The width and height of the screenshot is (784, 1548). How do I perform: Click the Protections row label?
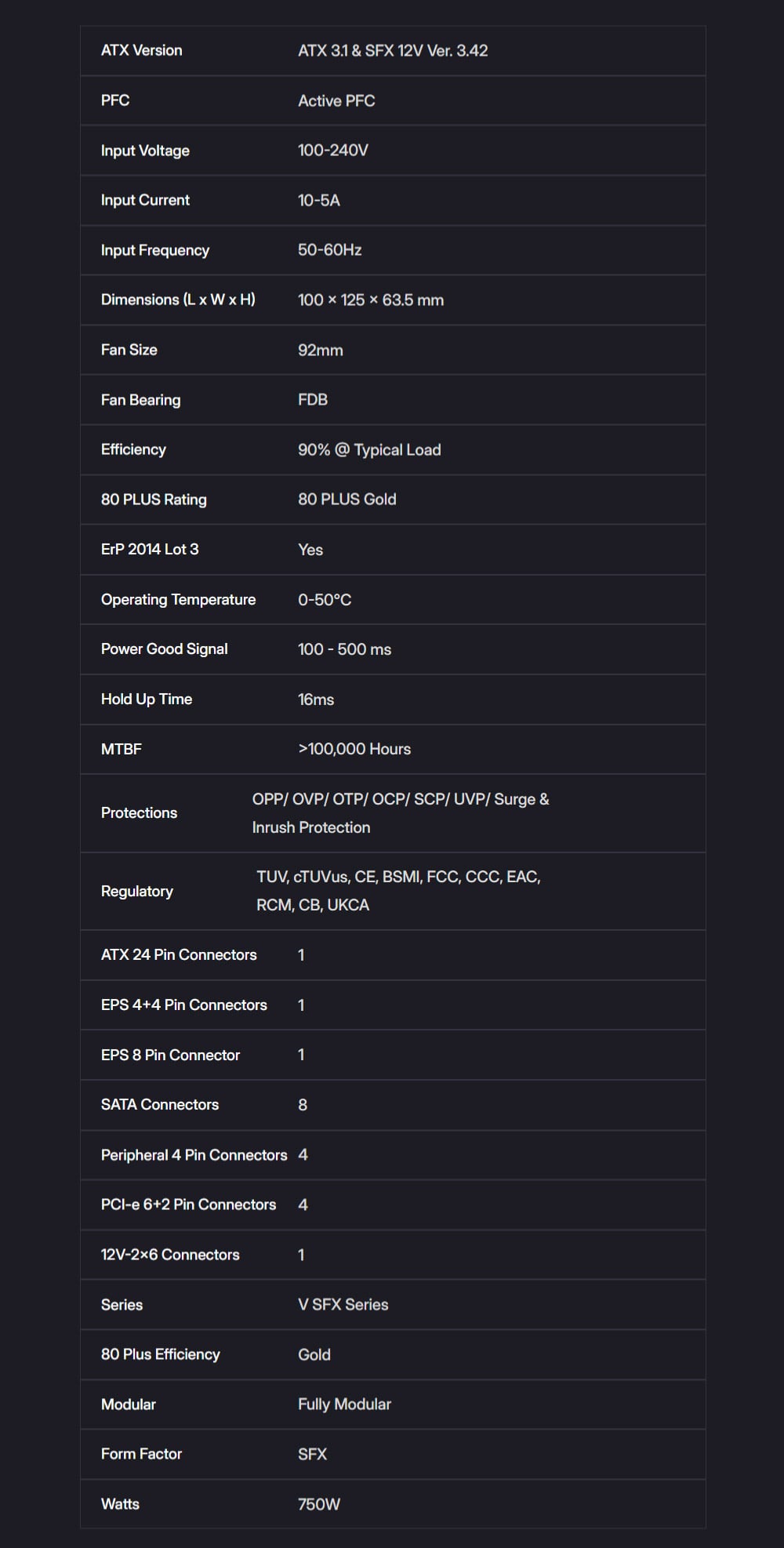(x=139, y=812)
